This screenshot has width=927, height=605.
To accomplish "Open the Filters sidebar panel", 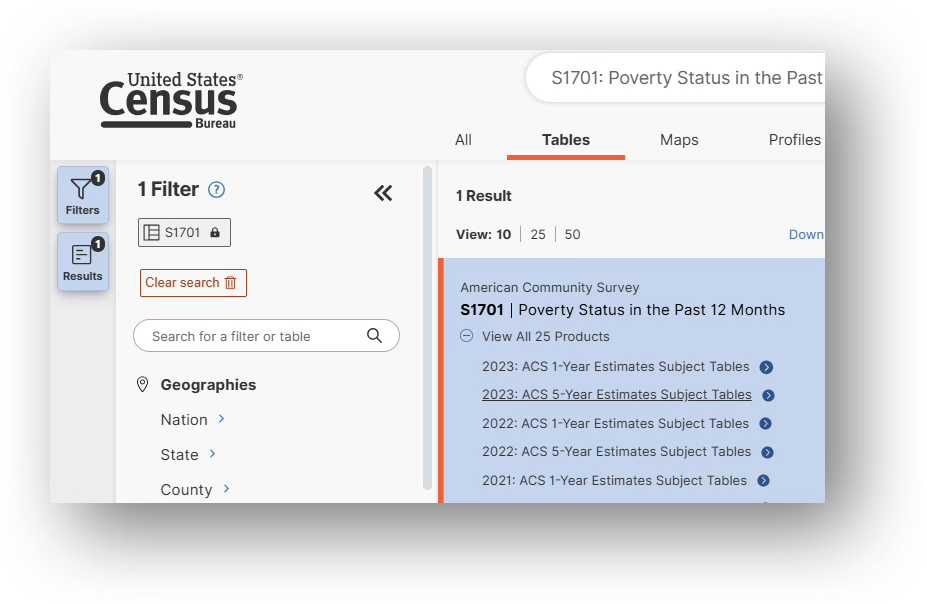I will tap(83, 195).
